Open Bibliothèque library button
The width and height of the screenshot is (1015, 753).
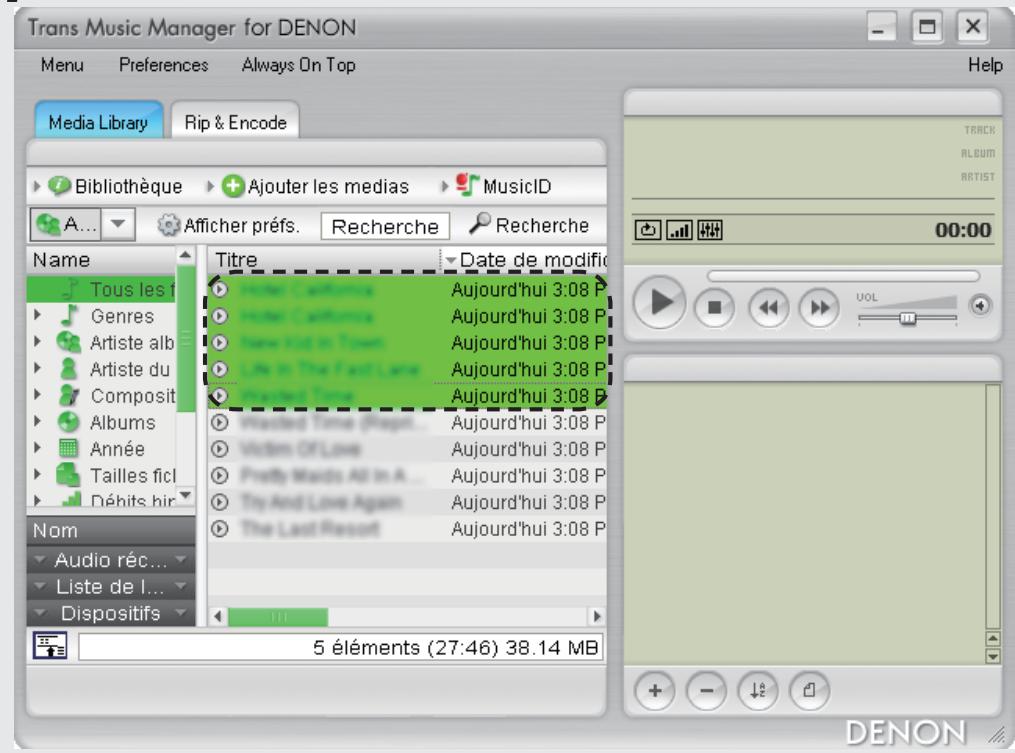point(115,186)
